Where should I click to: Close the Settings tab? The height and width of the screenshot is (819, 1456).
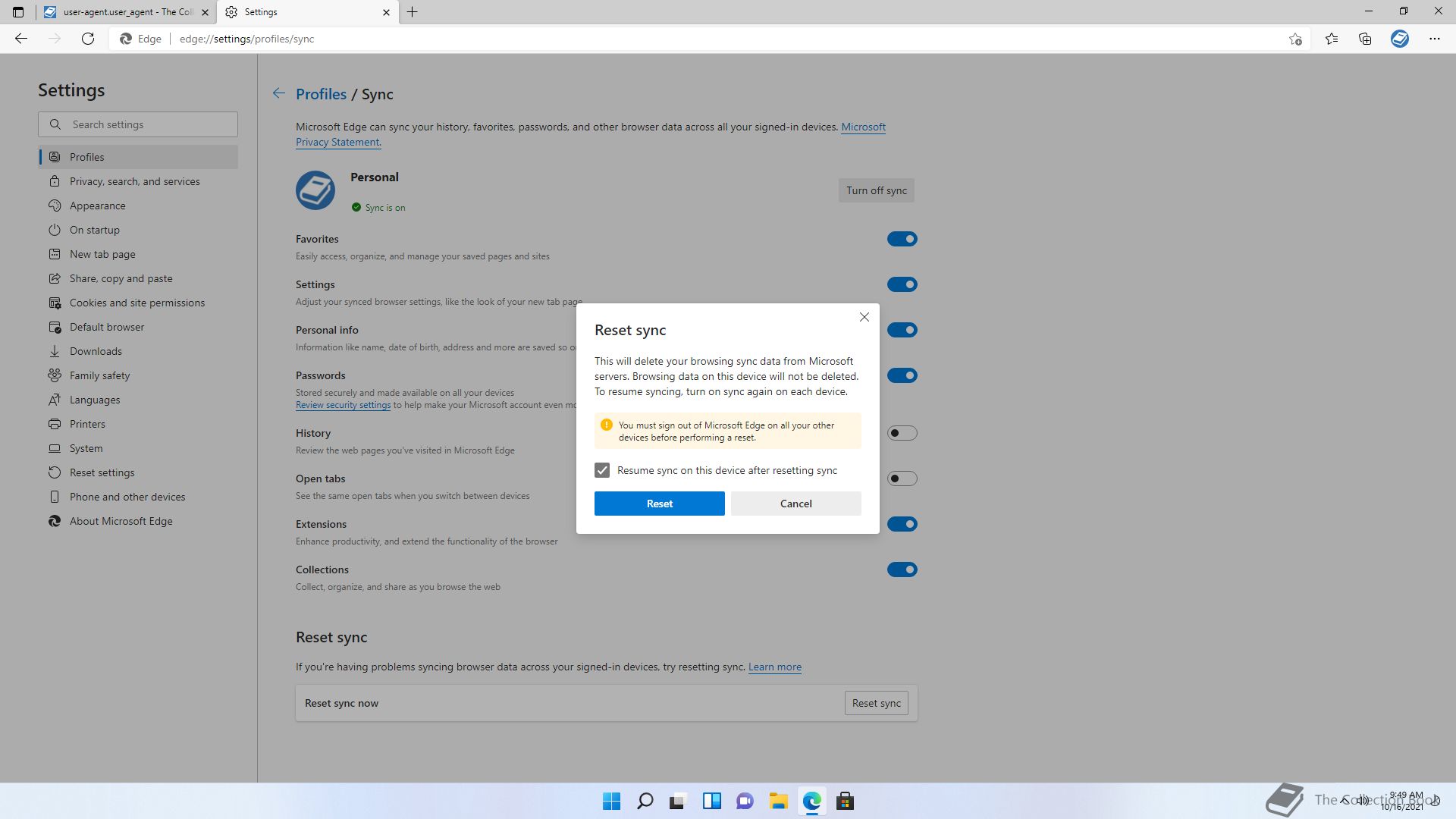click(386, 12)
